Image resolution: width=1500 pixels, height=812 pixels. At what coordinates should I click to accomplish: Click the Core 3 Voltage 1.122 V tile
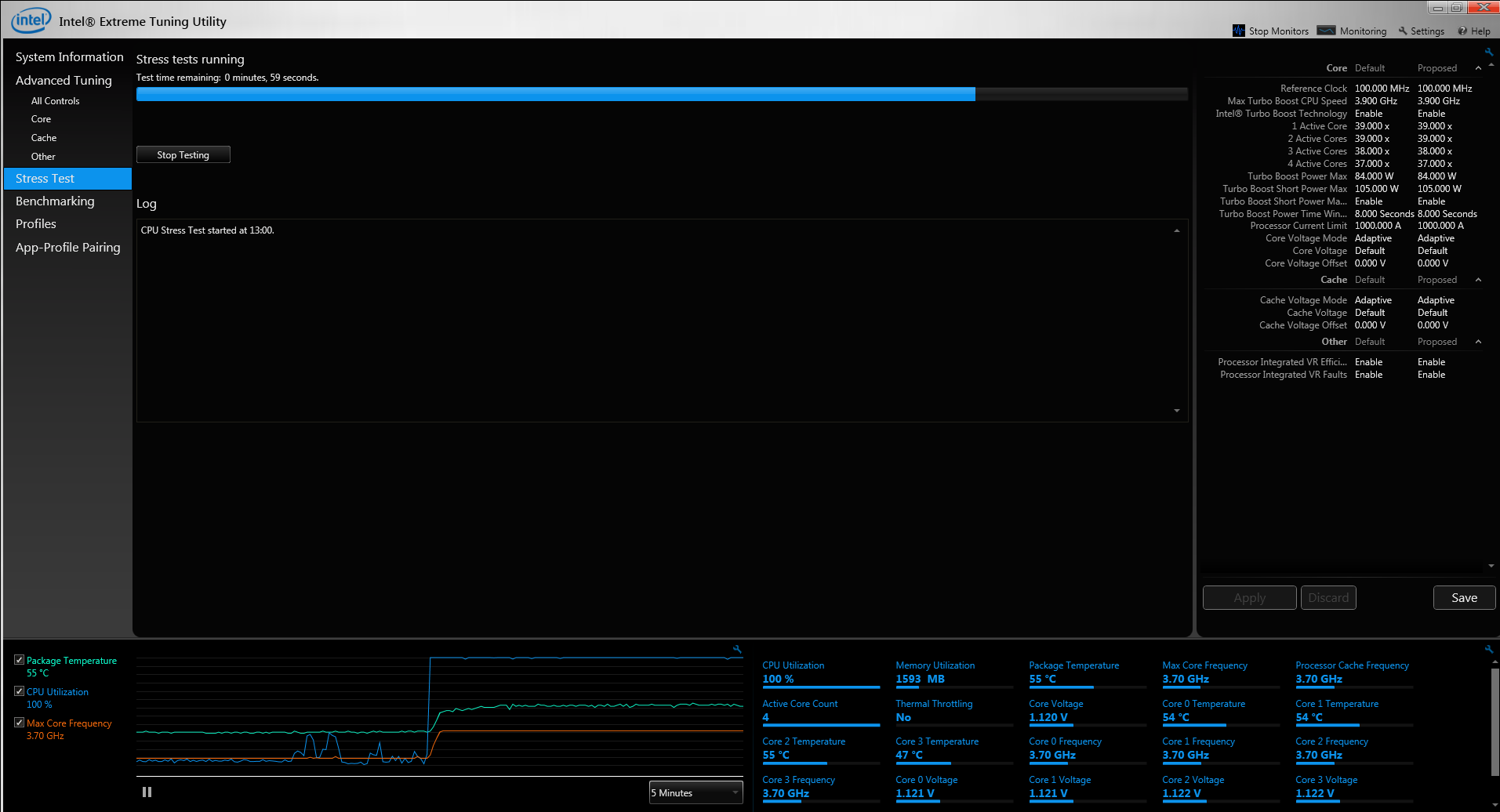point(1354,788)
